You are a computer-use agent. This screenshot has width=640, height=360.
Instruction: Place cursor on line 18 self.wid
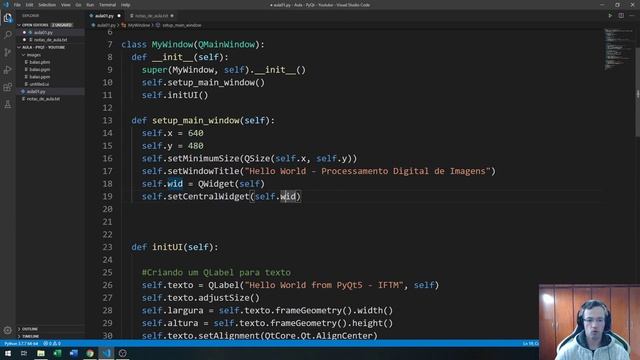tap(162, 184)
